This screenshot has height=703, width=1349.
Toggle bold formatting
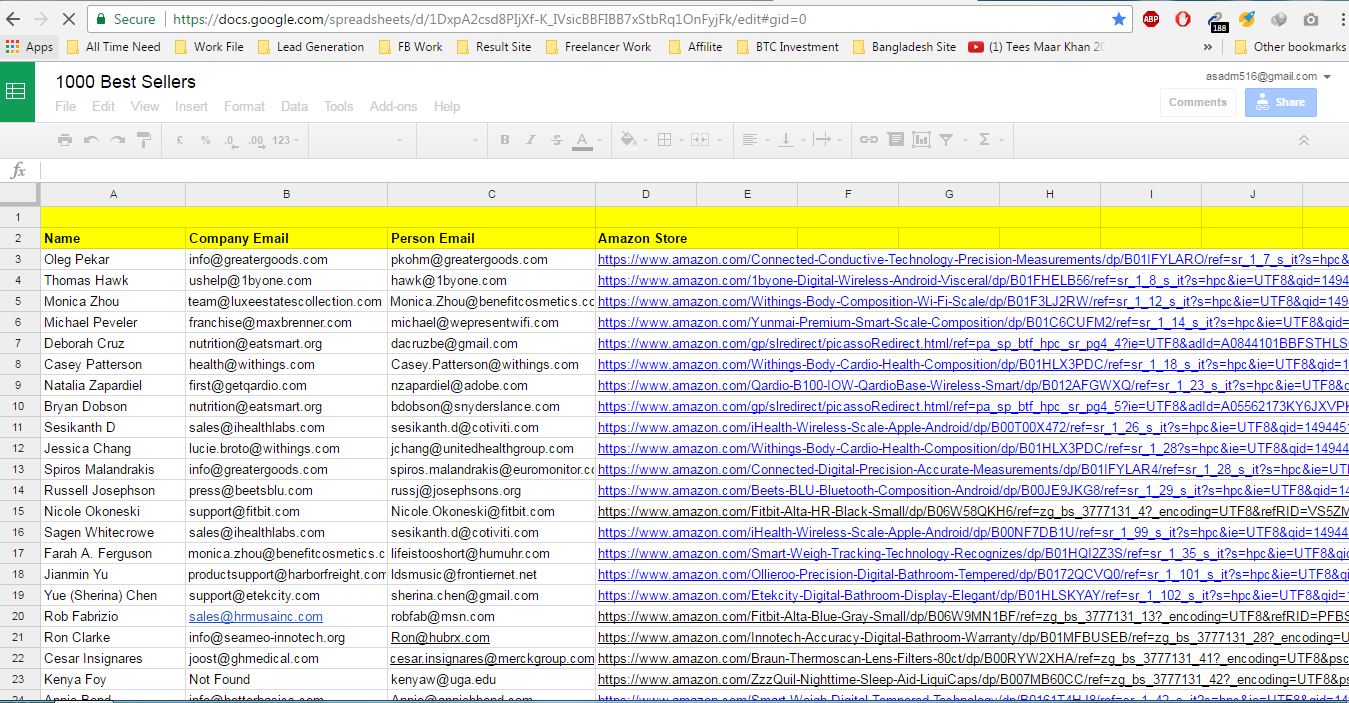tap(505, 140)
